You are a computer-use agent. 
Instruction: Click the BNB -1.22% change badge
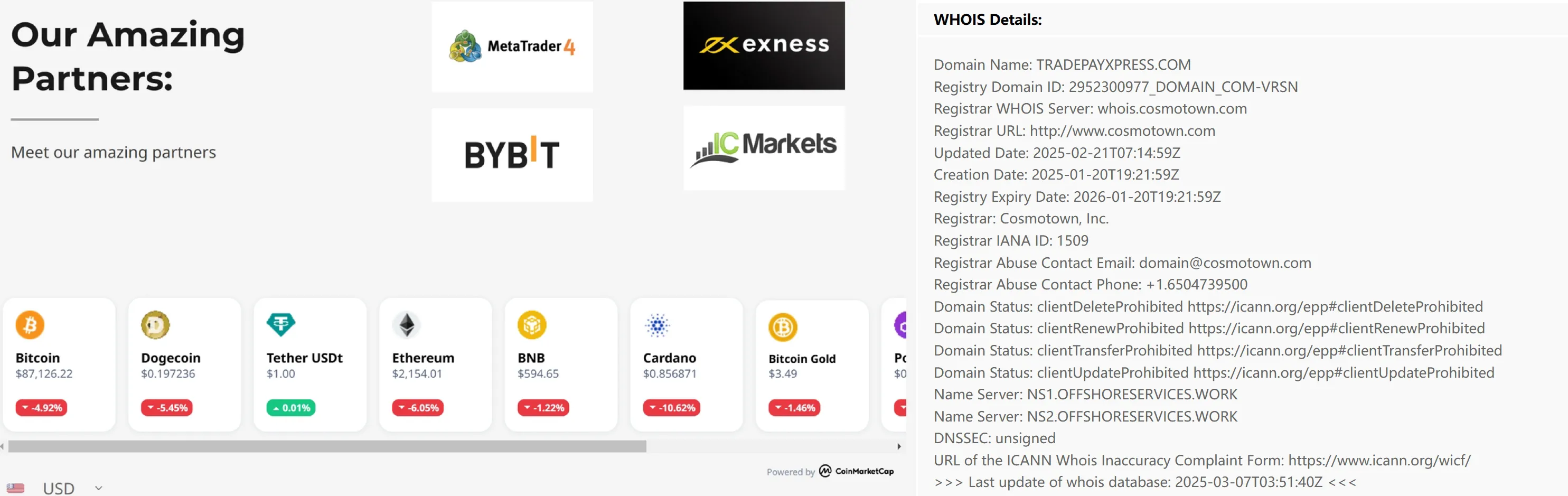[543, 408]
